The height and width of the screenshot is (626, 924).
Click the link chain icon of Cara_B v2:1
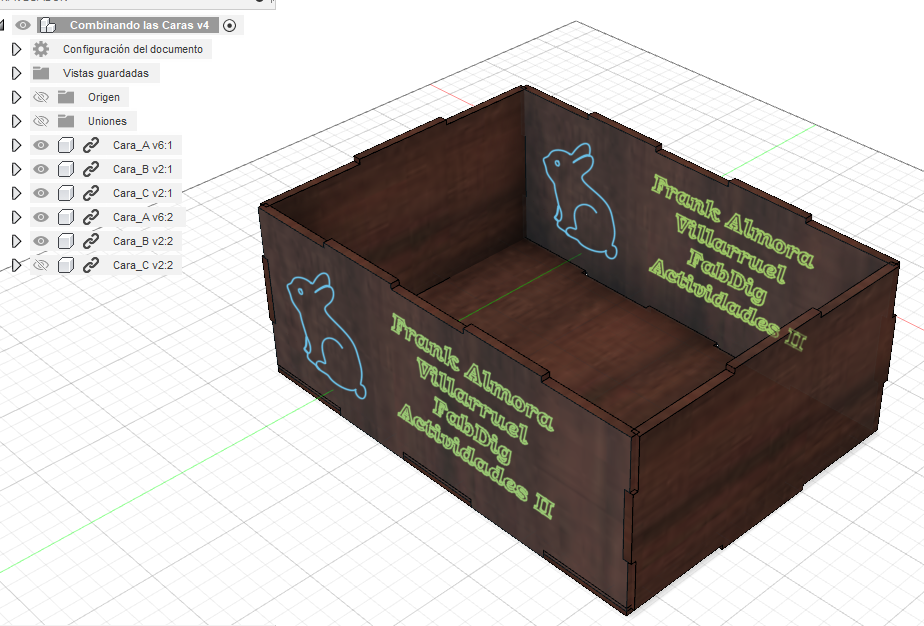coord(91,169)
